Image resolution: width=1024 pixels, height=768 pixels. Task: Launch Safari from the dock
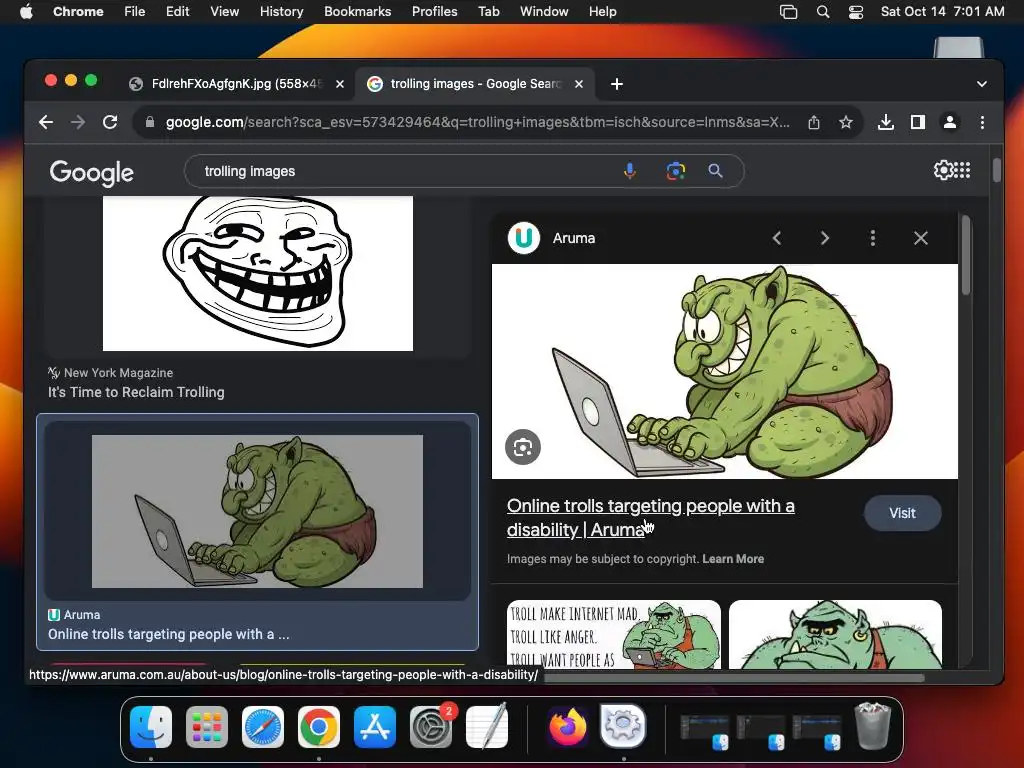[x=263, y=726]
